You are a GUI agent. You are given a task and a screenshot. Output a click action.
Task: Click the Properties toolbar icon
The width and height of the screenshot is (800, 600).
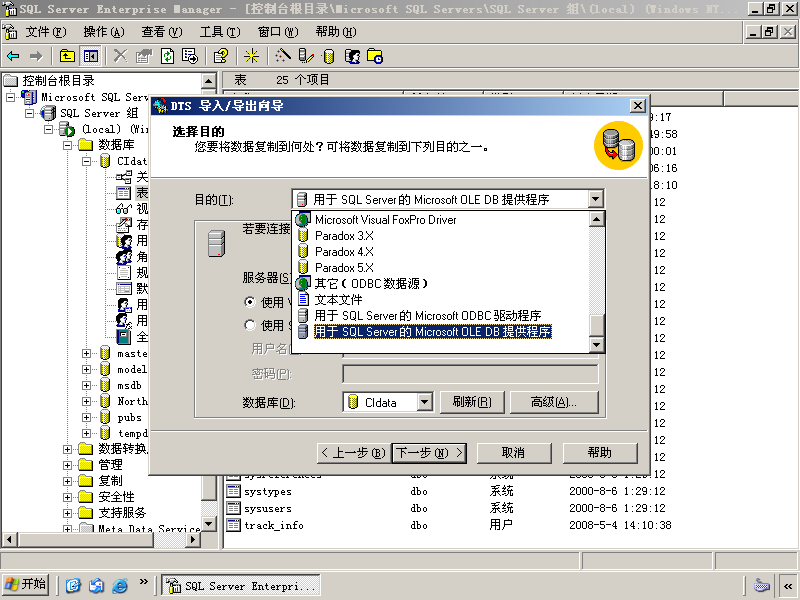[x=144, y=56]
